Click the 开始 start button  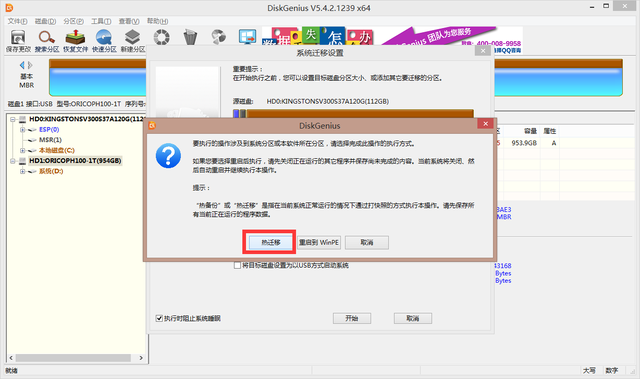coord(352,318)
